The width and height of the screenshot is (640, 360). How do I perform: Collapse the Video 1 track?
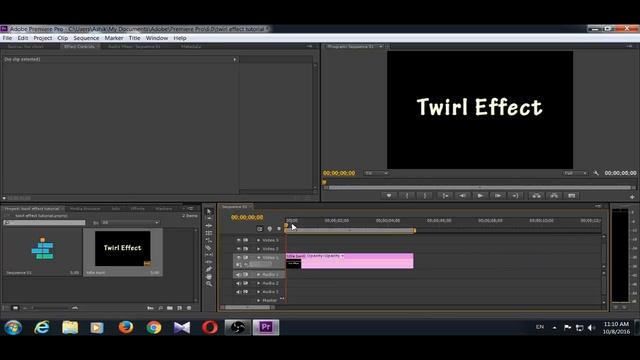(x=258, y=258)
